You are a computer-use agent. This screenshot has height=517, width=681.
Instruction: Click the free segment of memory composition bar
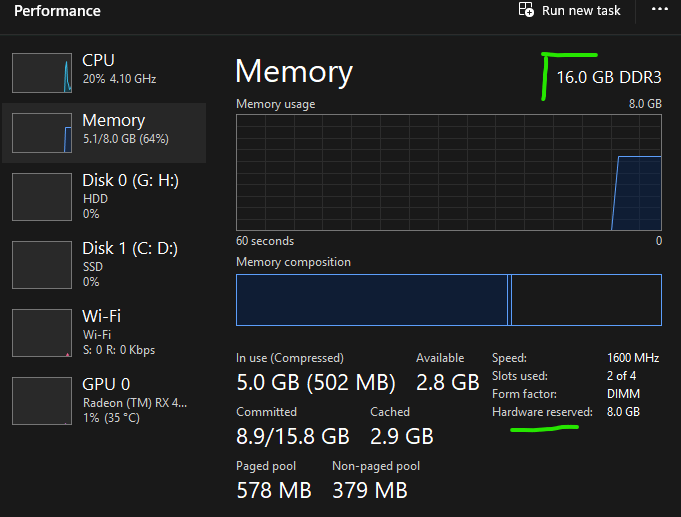pos(586,300)
